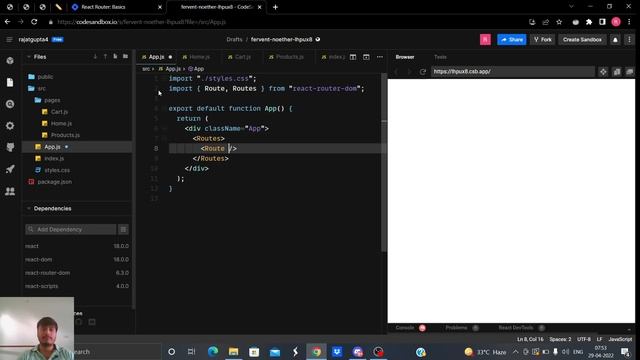Viewport: 640px width, 360px height.
Task: Open a new Chrome browser tab
Action: pyautogui.click(x=276, y=7)
